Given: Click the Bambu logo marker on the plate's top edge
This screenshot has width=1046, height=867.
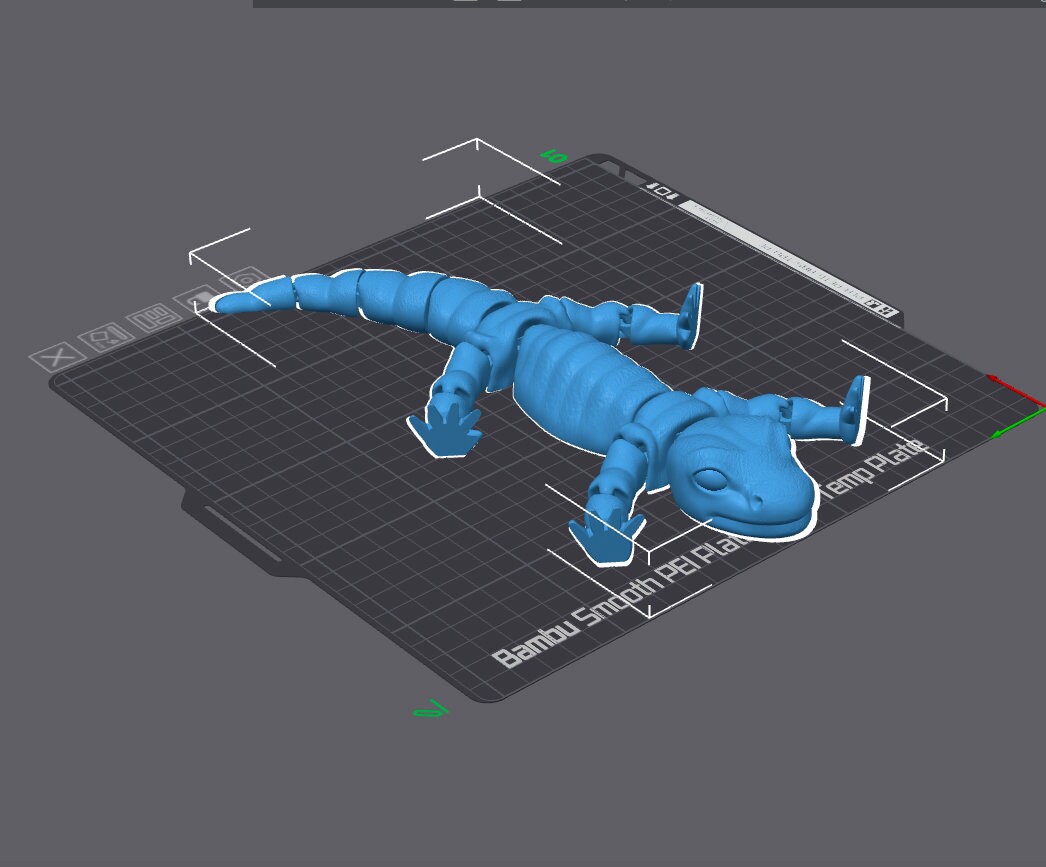Looking at the screenshot, I should (663, 191).
